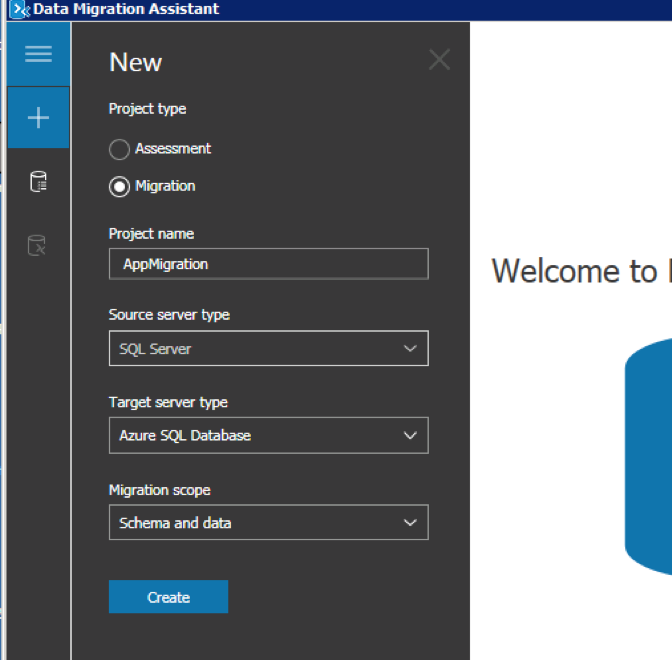Click the Migration scope label

pos(159,490)
